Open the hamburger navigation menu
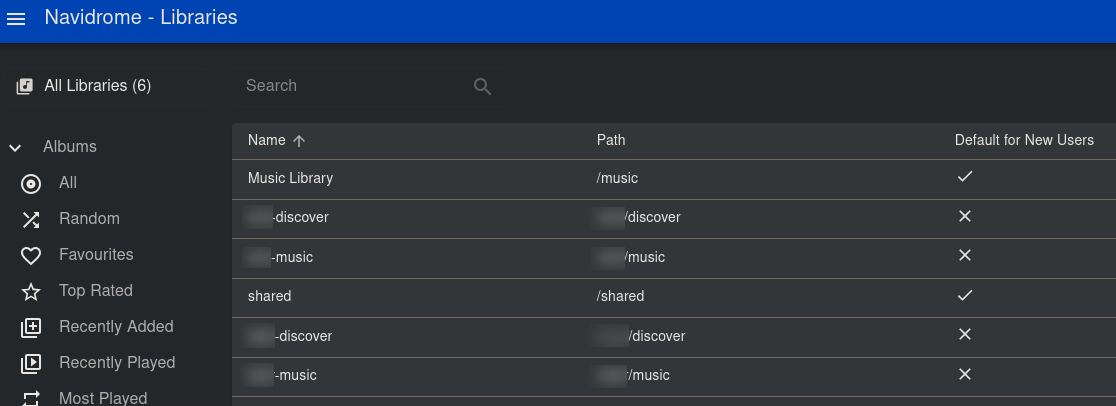 click(x=16, y=19)
